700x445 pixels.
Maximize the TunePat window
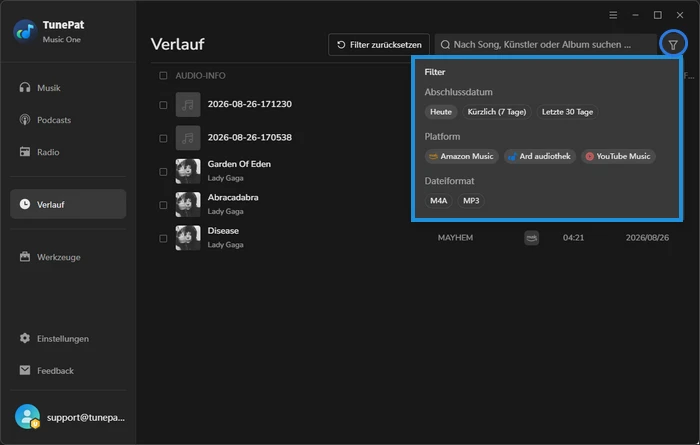coord(658,15)
